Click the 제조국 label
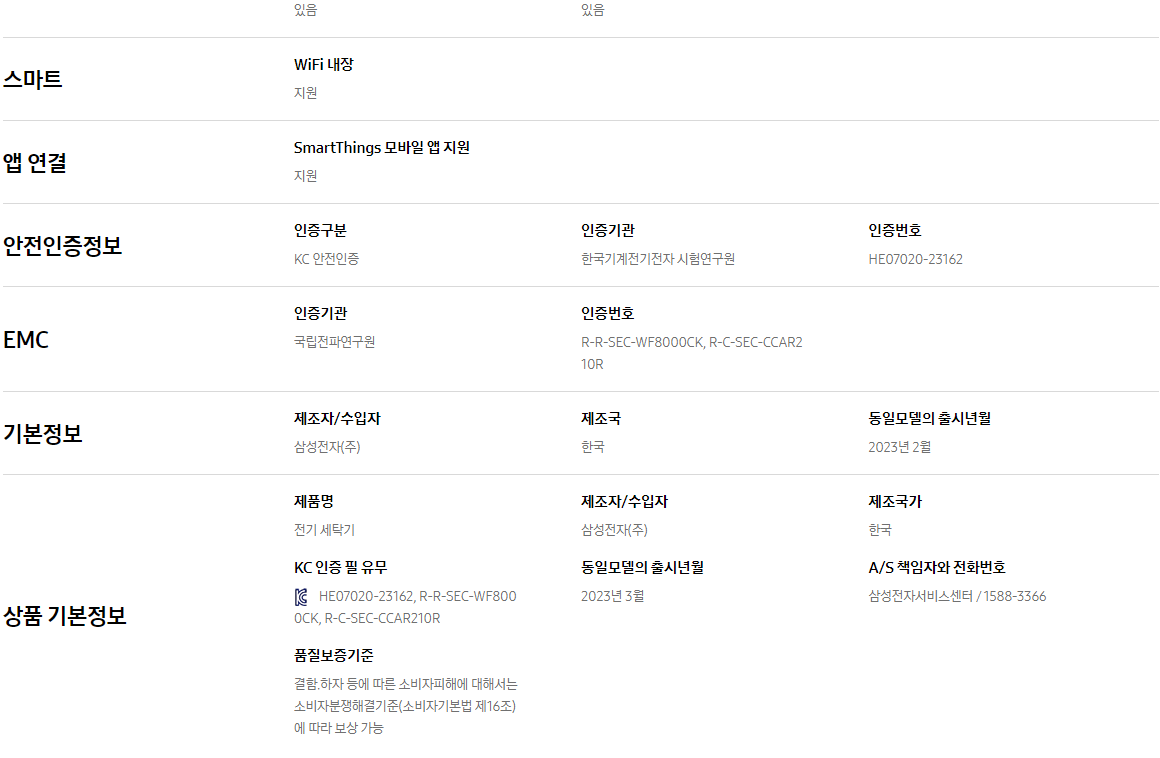 click(601, 418)
